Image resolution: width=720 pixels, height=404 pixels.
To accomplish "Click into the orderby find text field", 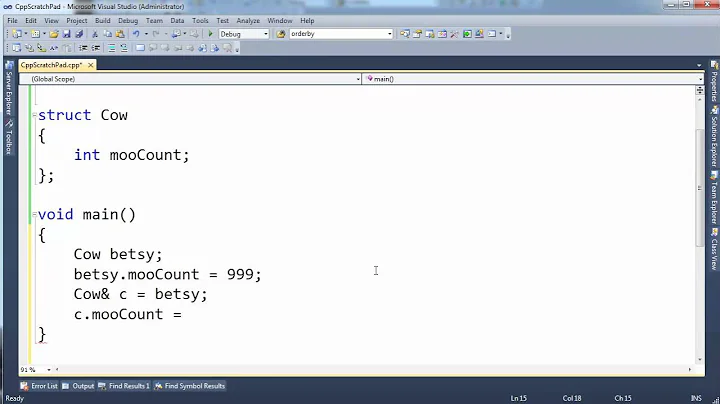I will (x=337, y=34).
